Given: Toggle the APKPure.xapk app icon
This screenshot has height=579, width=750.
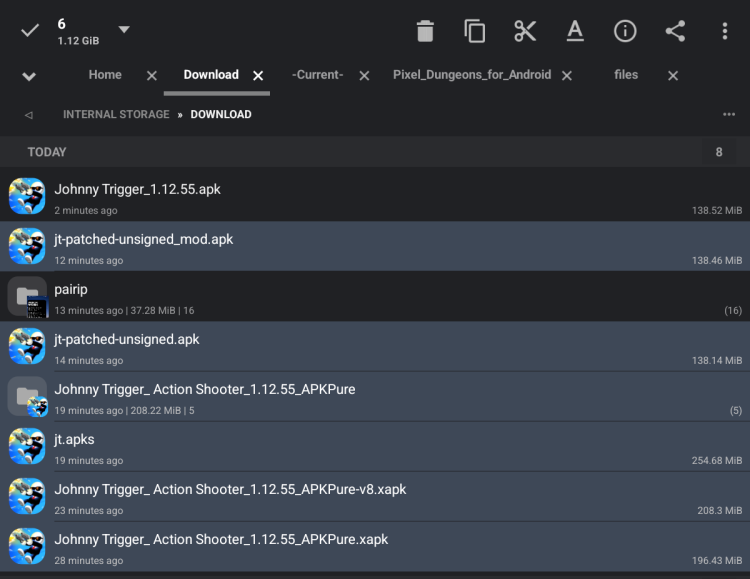Looking at the screenshot, I should (27, 546).
